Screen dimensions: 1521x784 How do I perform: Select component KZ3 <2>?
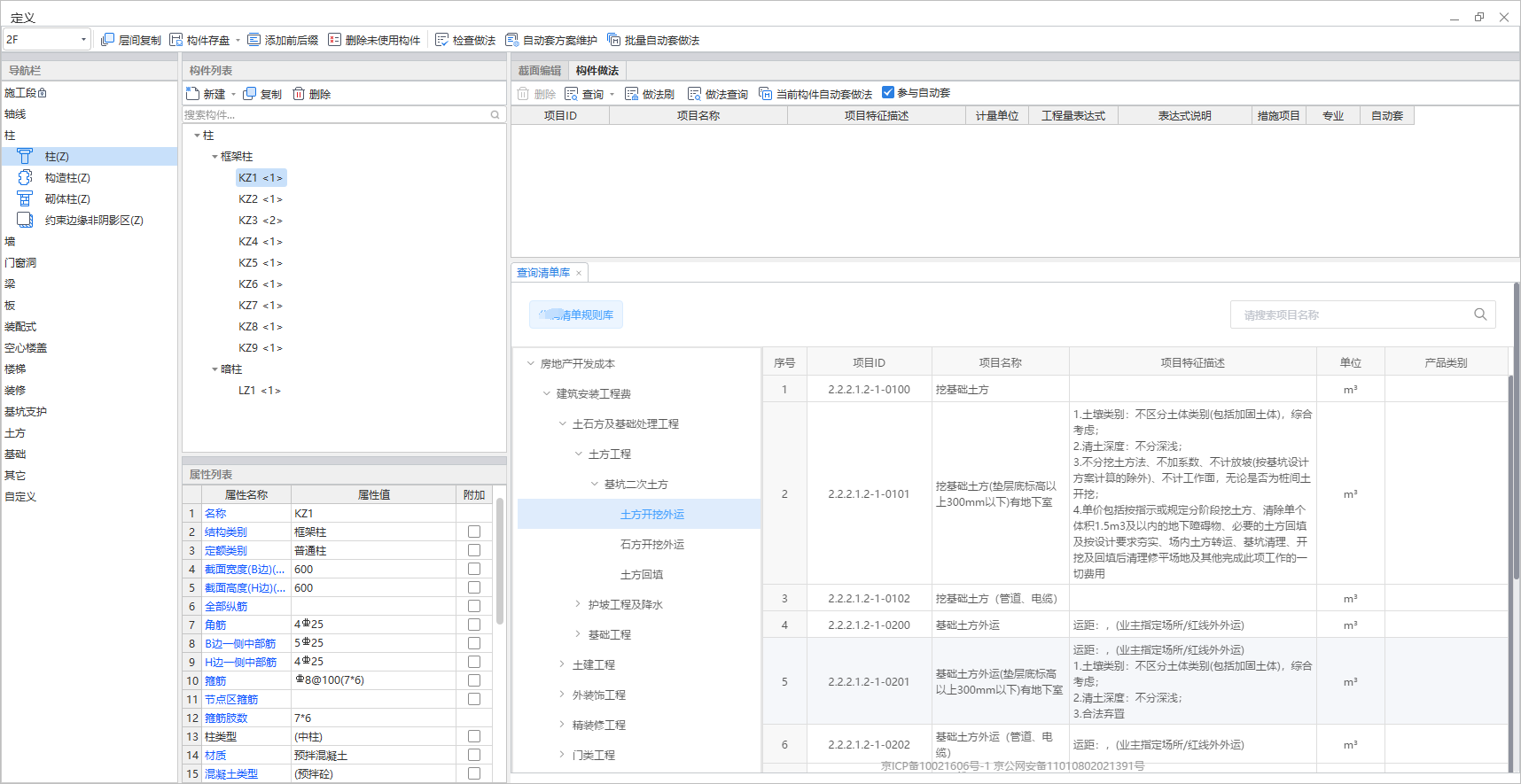pos(261,220)
